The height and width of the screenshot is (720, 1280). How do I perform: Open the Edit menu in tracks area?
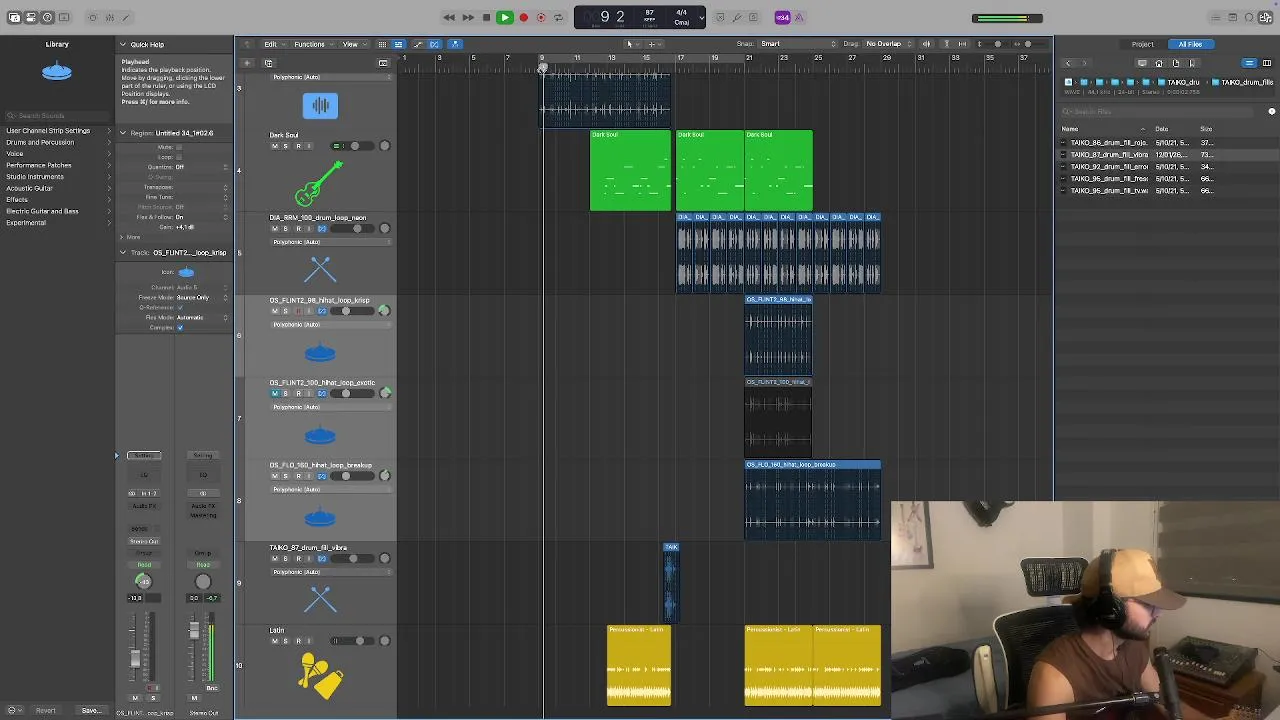(x=273, y=44)
